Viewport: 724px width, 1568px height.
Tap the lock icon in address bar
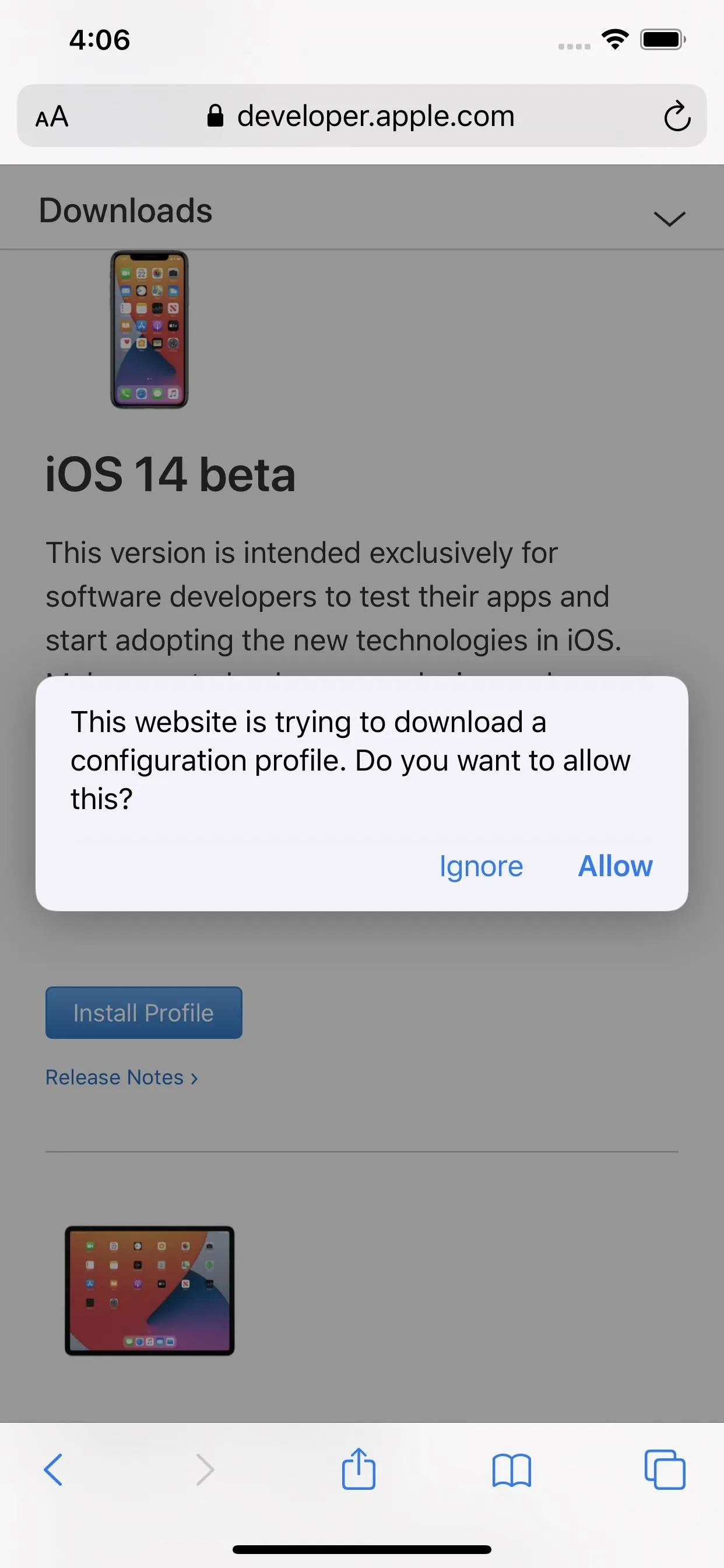coord(215,115)
